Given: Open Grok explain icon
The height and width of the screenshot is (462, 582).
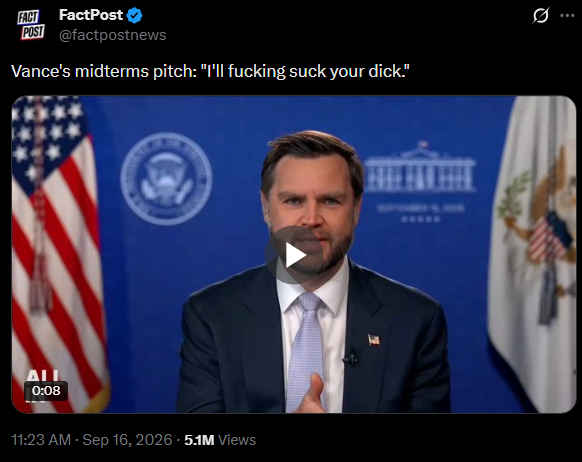Looking at the screenshot, I should [x=540, y=16].
